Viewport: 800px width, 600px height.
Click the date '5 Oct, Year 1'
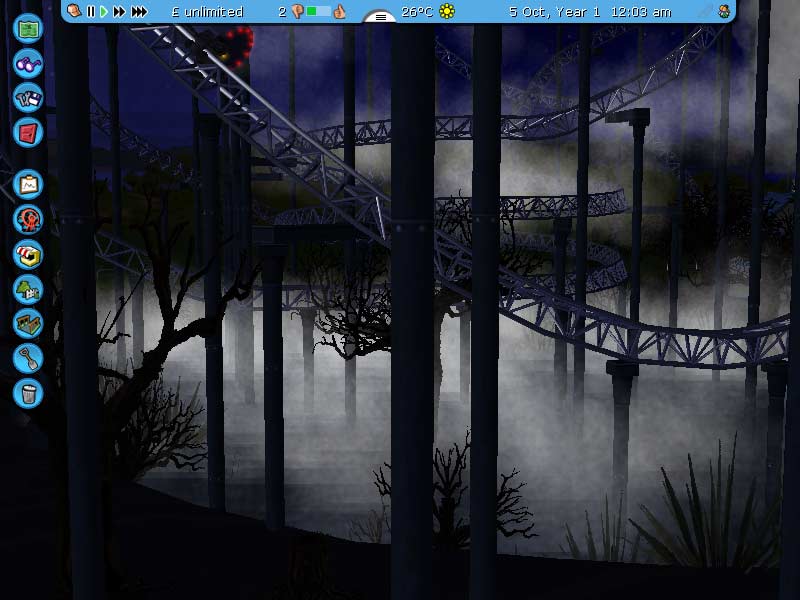point(555,12)
